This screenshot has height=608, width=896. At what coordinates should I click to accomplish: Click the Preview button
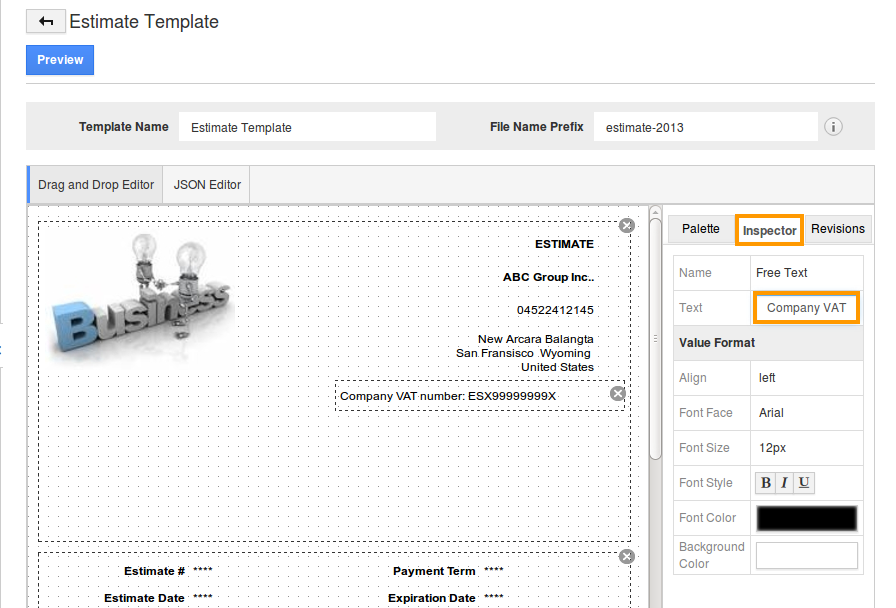click(60, 60)
